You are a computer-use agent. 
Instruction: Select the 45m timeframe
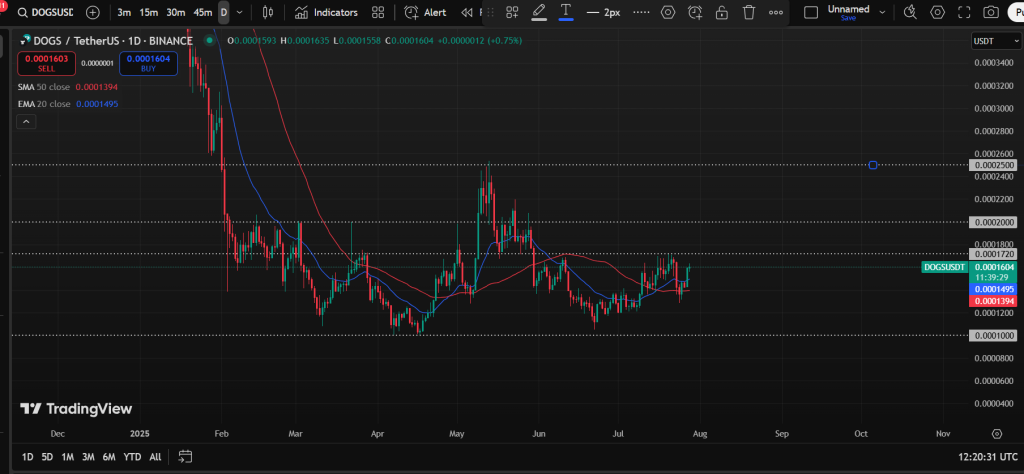click(x=202, y=12)
